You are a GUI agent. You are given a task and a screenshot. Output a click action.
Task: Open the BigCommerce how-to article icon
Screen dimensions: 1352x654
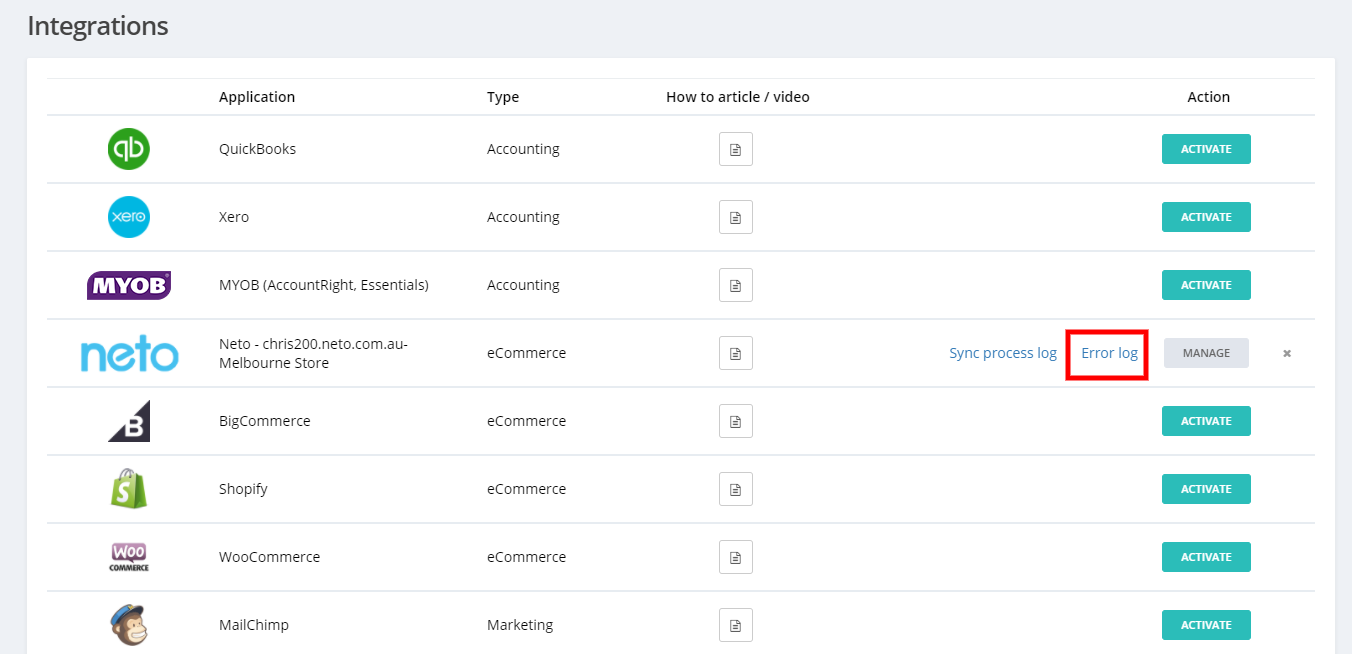coord(735,421)
